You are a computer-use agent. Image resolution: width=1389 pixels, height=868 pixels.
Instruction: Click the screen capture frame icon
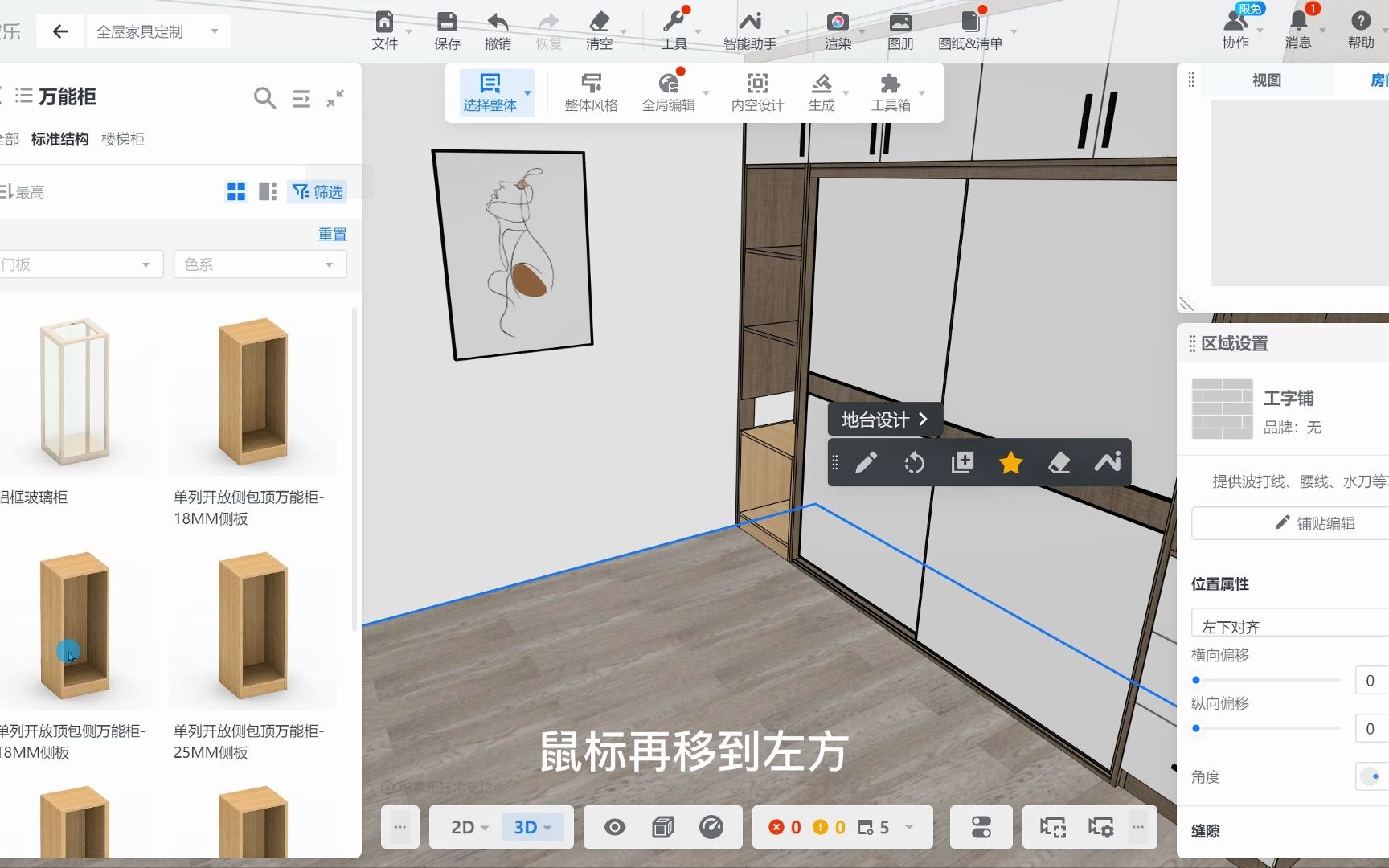click(x=1053, y=827)
